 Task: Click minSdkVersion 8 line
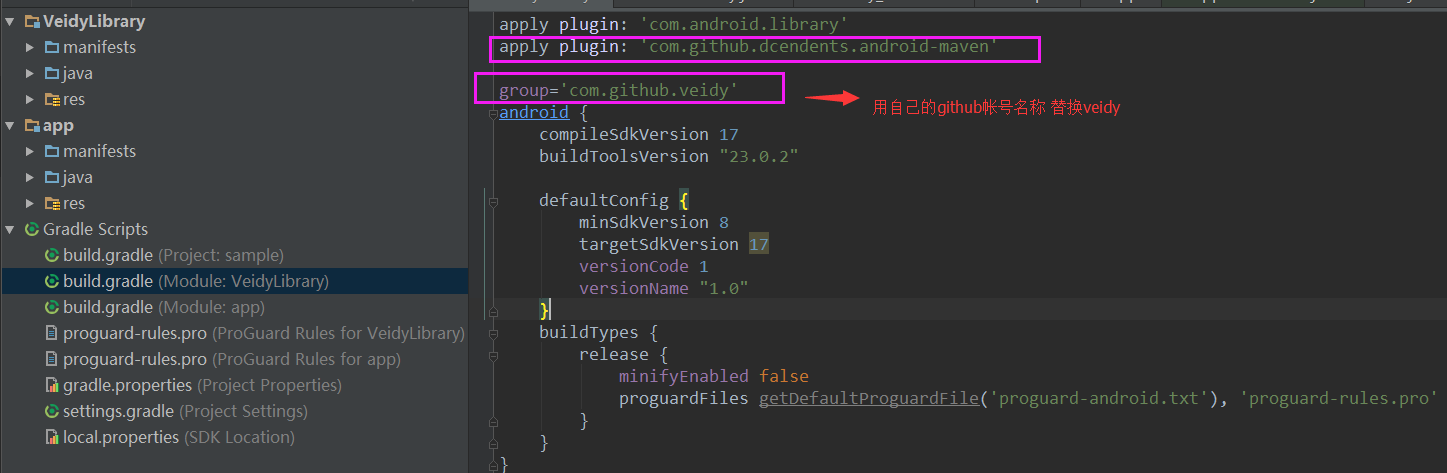pos(654,222)
